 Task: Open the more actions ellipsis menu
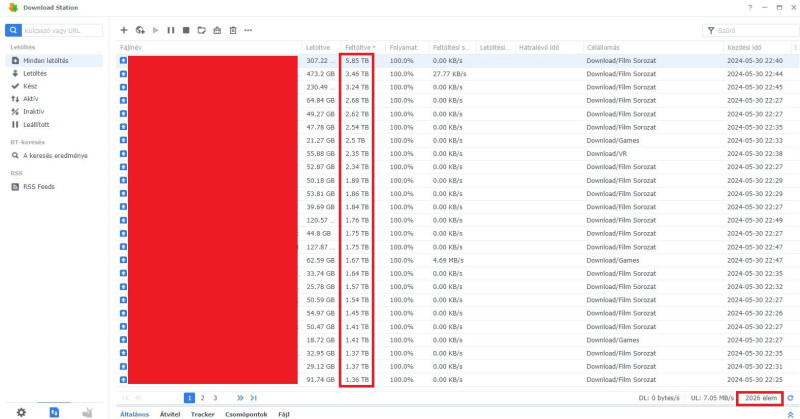point(248,30)
